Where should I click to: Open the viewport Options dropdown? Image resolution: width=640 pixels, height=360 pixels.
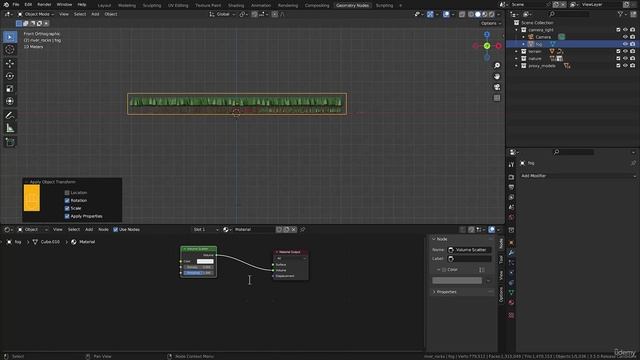pyautogui.click(x=490, y=23)
